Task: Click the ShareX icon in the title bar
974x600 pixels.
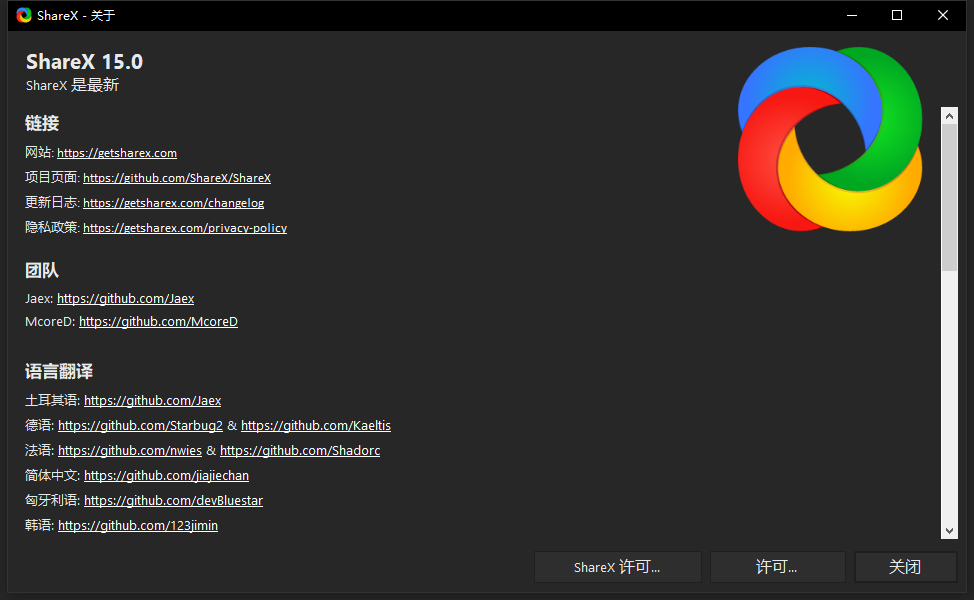Action: point(23,15)
